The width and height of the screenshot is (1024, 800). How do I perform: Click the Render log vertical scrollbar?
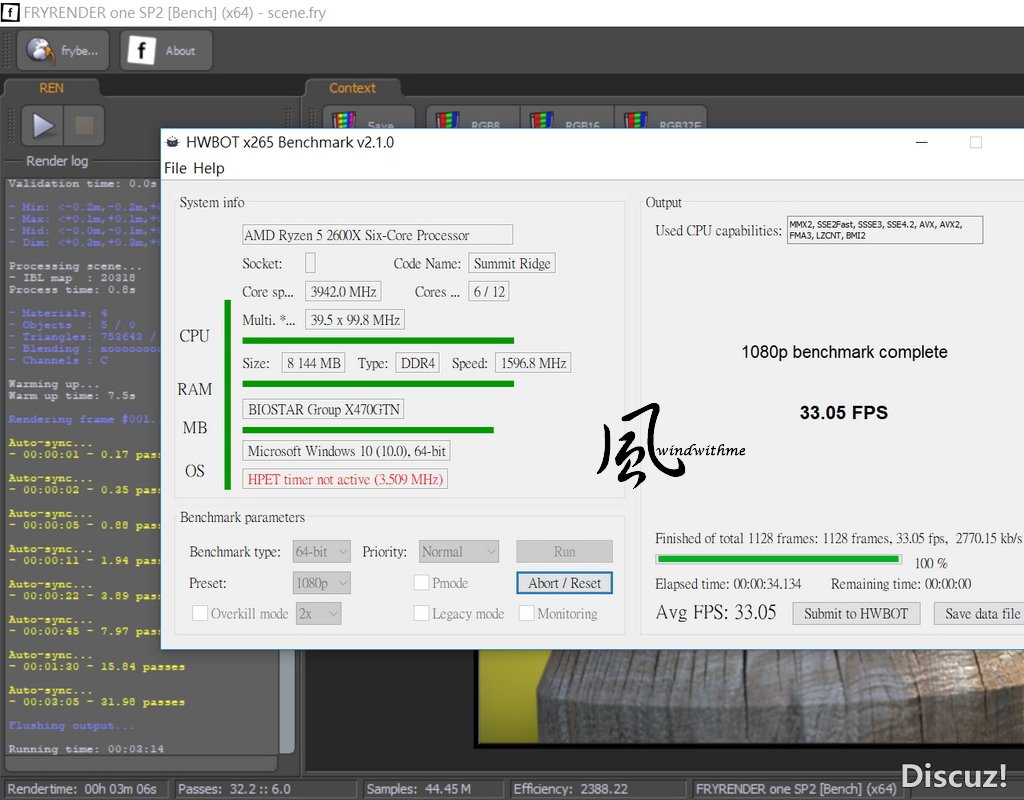point(287,701)
